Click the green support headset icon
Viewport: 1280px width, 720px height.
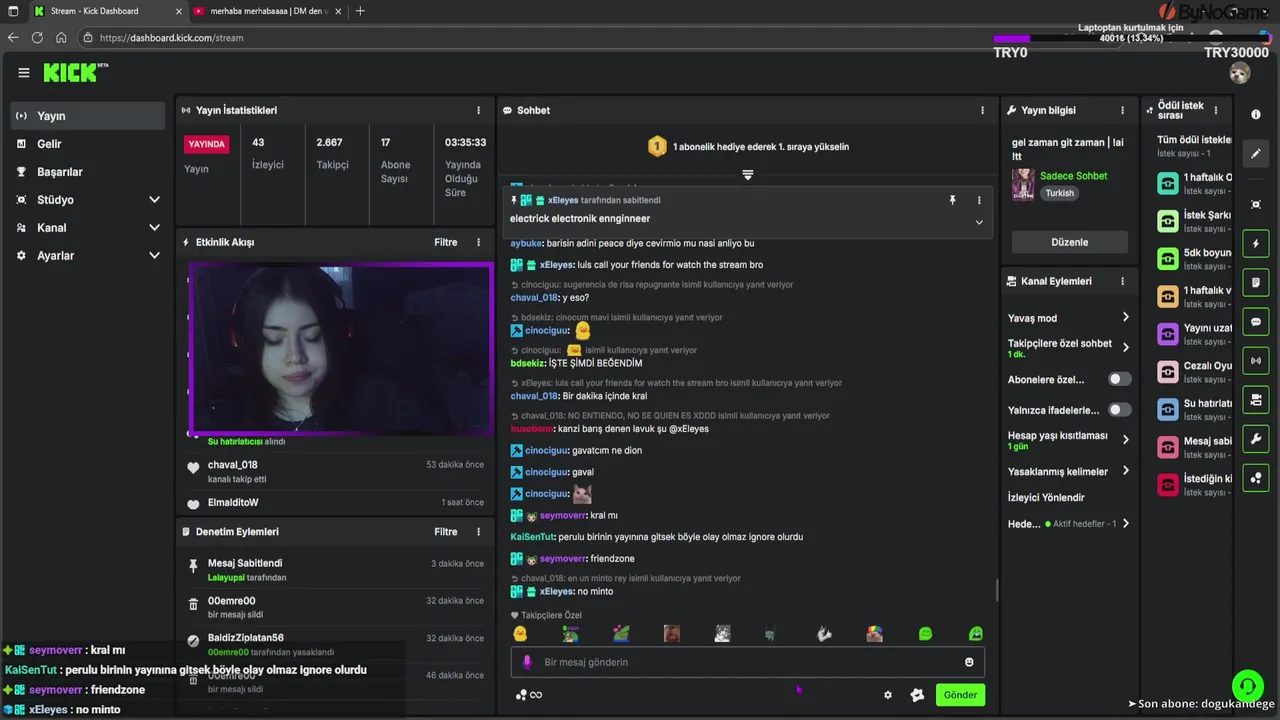[x=1248, y=685]
